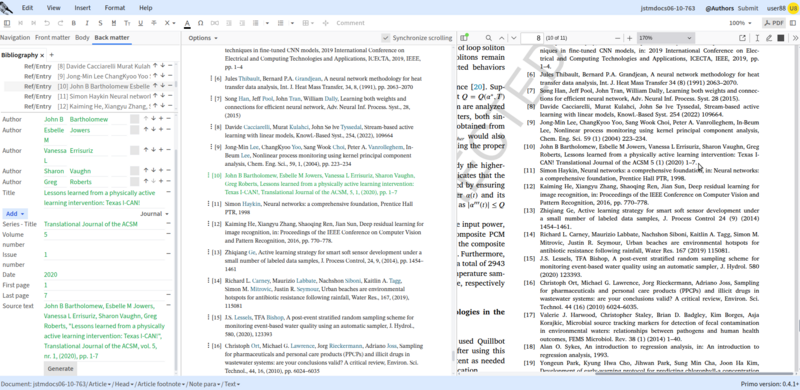Click the Redo icon

pyautogui.click(x=60, y=23)
